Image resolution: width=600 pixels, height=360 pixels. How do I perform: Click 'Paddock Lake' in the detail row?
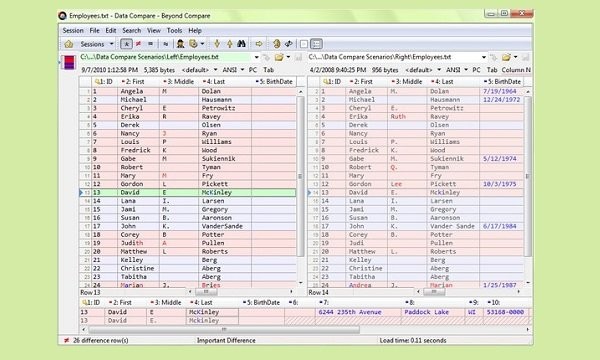[x=426, y=312]
